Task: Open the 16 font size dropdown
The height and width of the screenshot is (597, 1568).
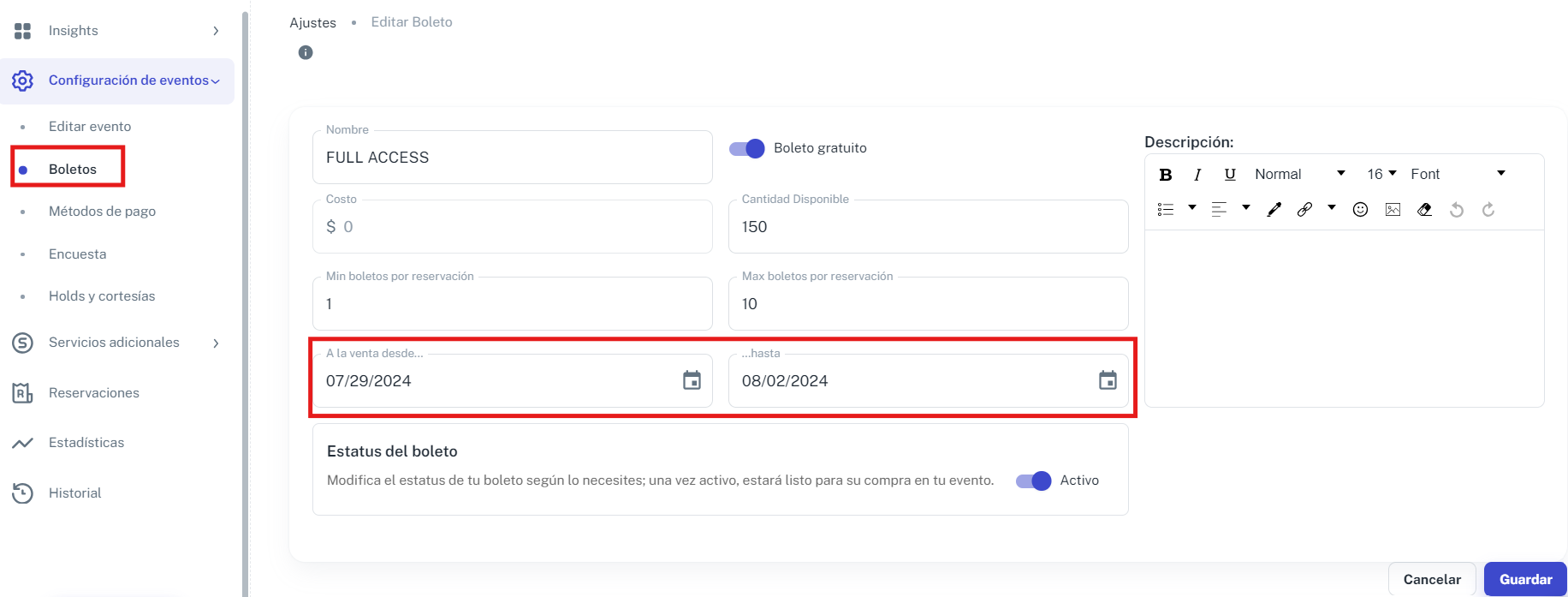Action: tap(1381, 175)
